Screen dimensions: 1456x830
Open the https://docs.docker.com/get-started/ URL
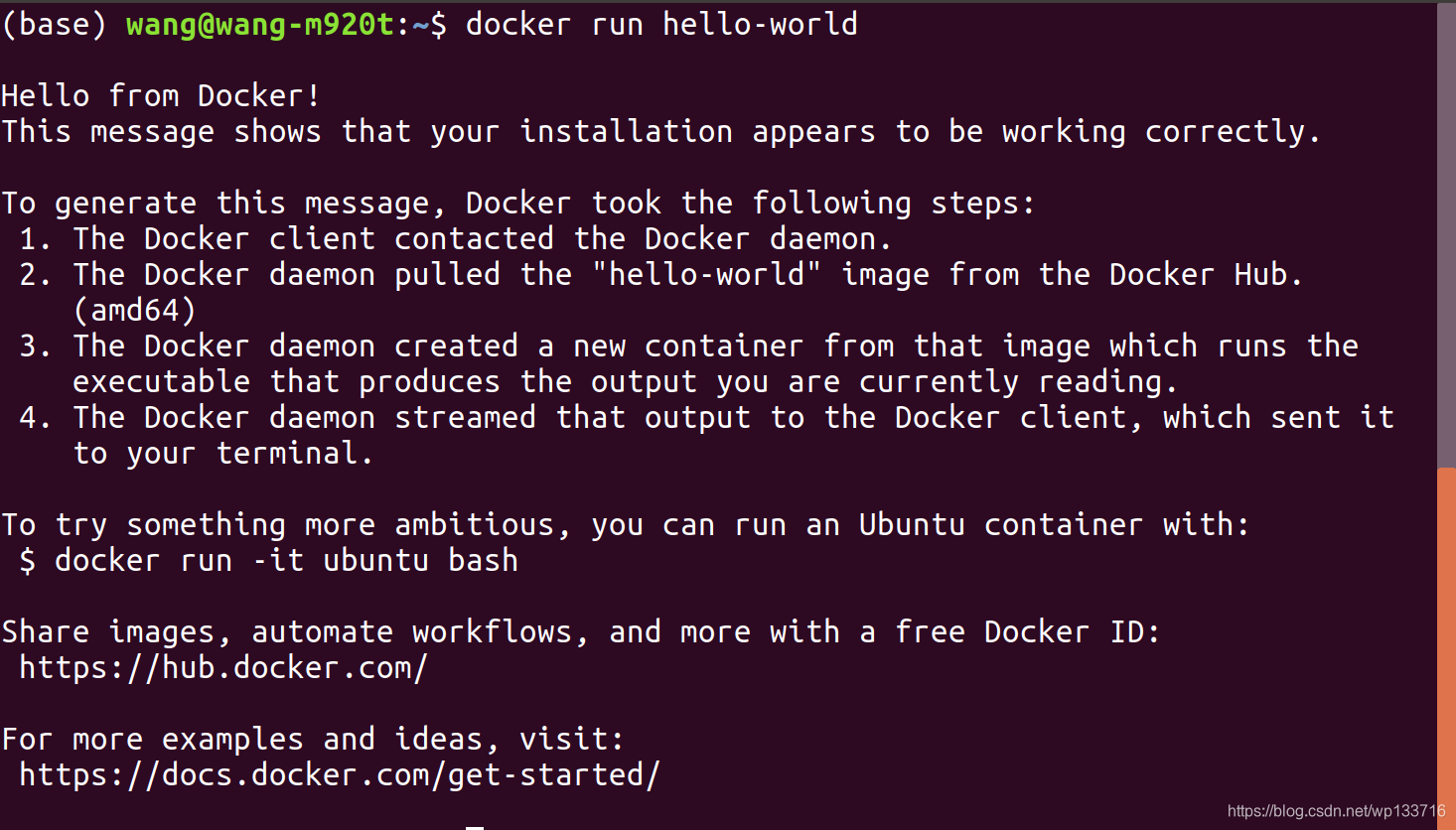pyautogui.click(x=340, y=775)
